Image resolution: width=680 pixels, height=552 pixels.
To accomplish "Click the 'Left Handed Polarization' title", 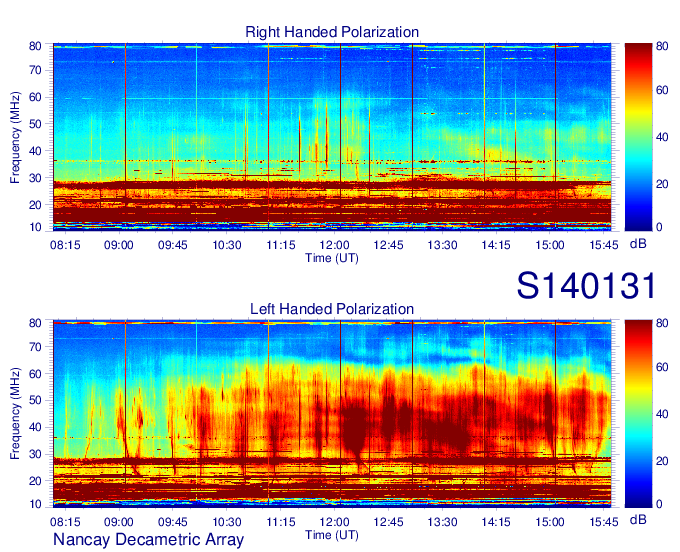I will [332, 309].
